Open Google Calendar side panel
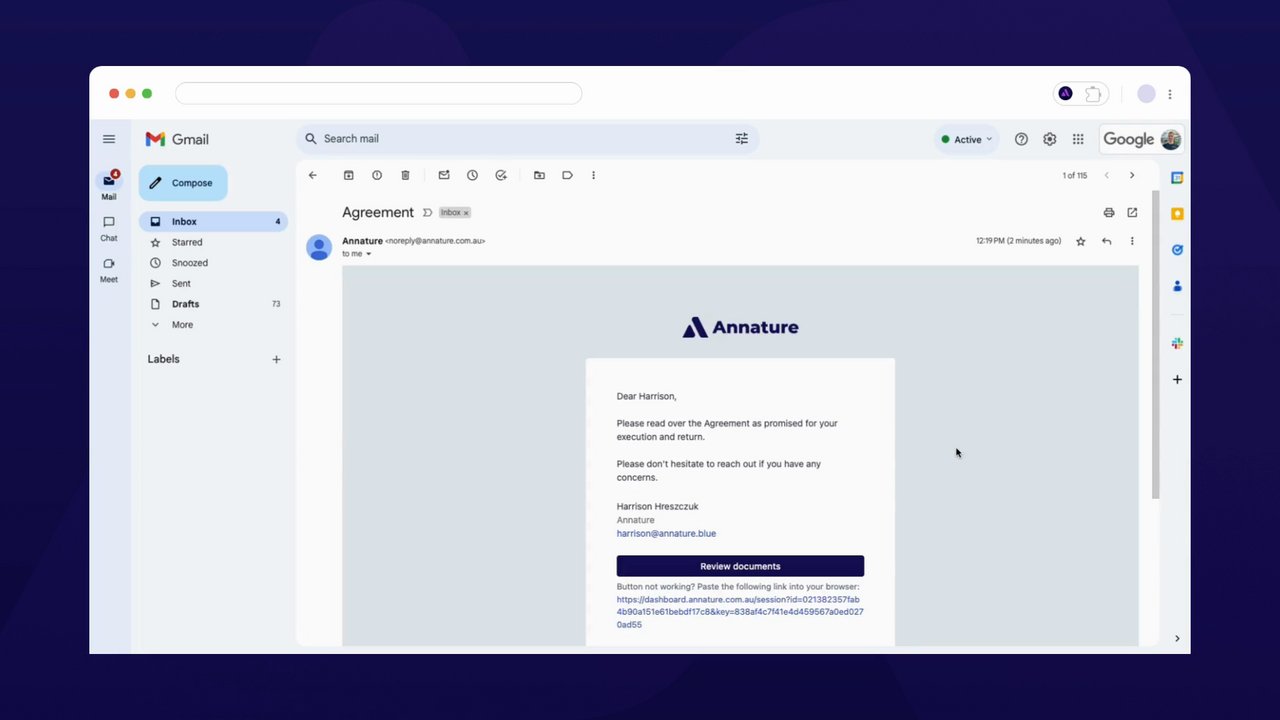1280x720 pixels. (1177, 178)
